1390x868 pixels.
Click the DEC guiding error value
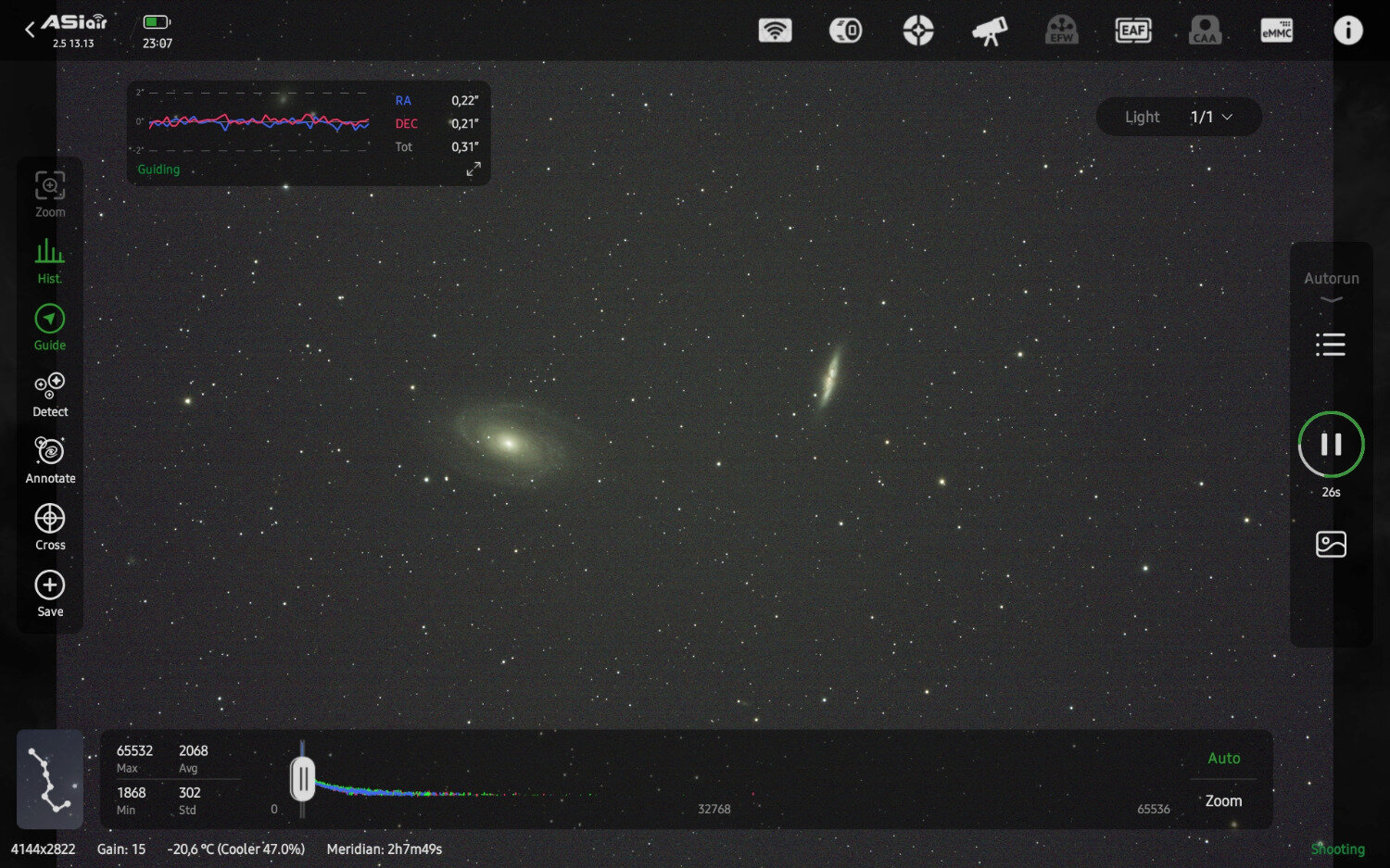[x=464, y=123]
